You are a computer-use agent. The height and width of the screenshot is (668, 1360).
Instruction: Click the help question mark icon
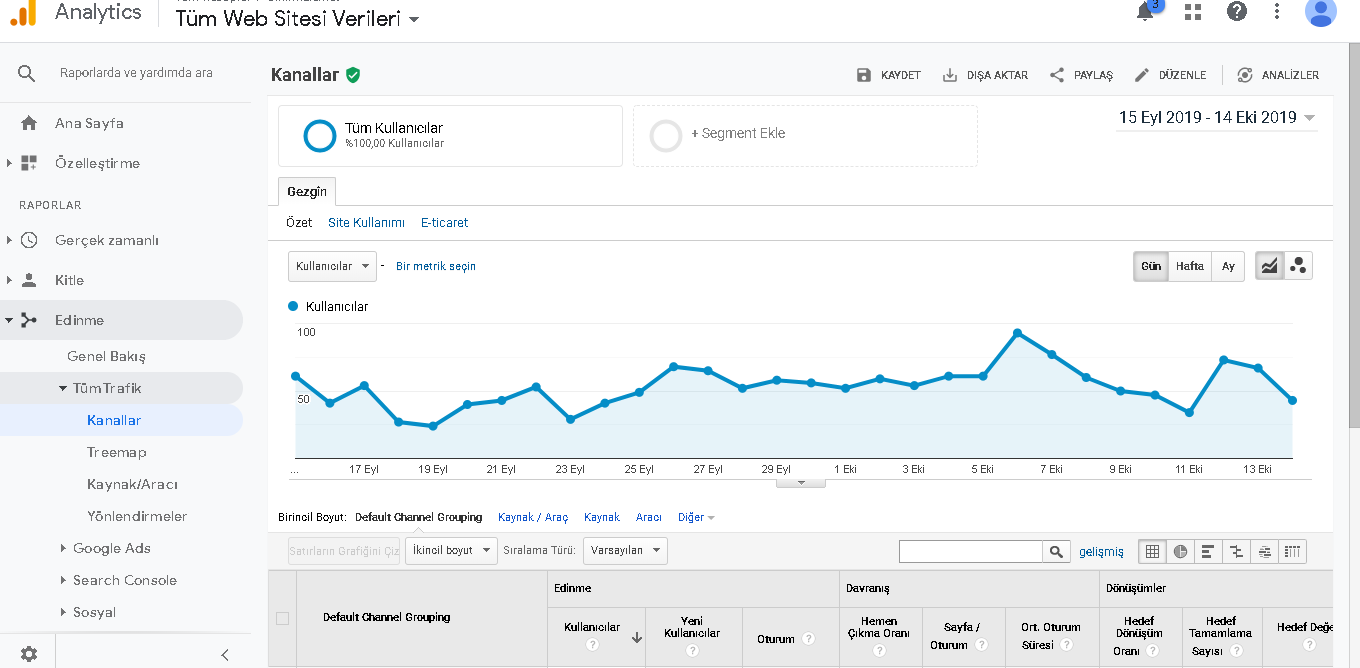[1237, 12]
